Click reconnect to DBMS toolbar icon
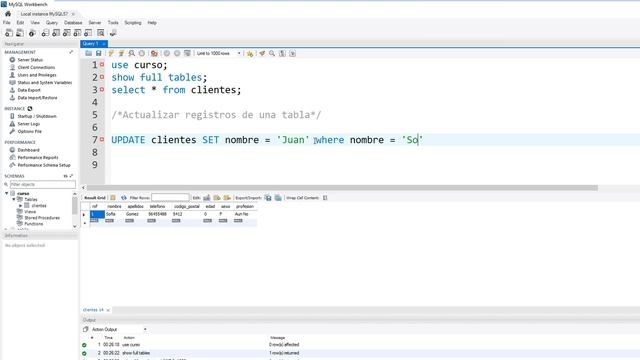The width and height of the screenshot is (640, 360). (x=113, y=33)
